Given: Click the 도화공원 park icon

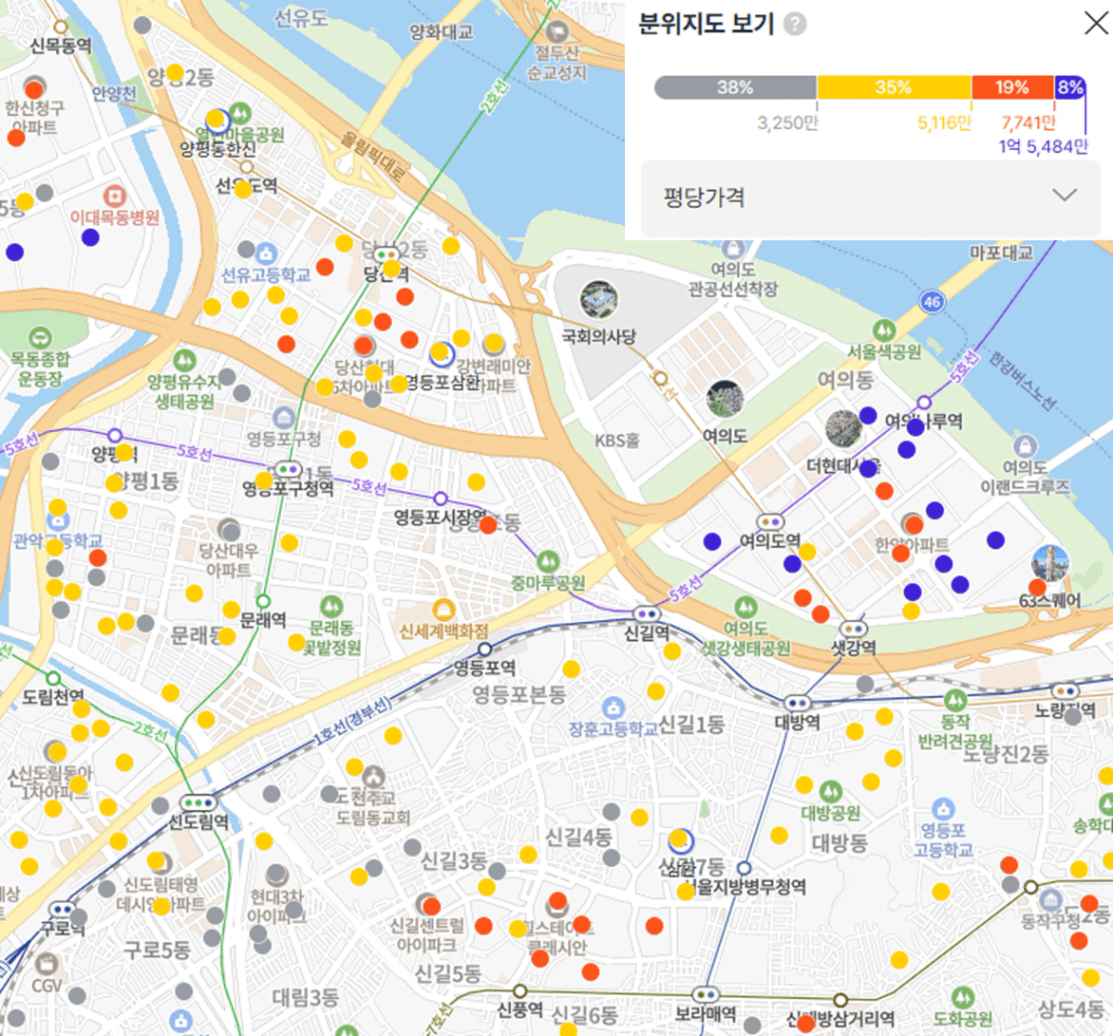Looking at the screenshot, I should (x=962, y=997).
